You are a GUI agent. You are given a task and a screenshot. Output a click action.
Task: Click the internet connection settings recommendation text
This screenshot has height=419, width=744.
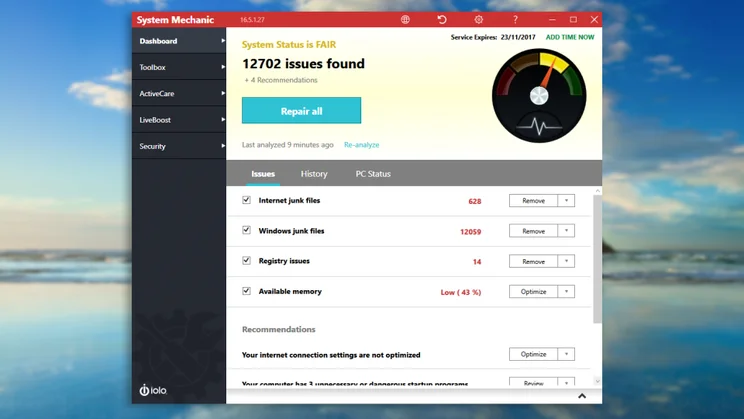(331, 355)
